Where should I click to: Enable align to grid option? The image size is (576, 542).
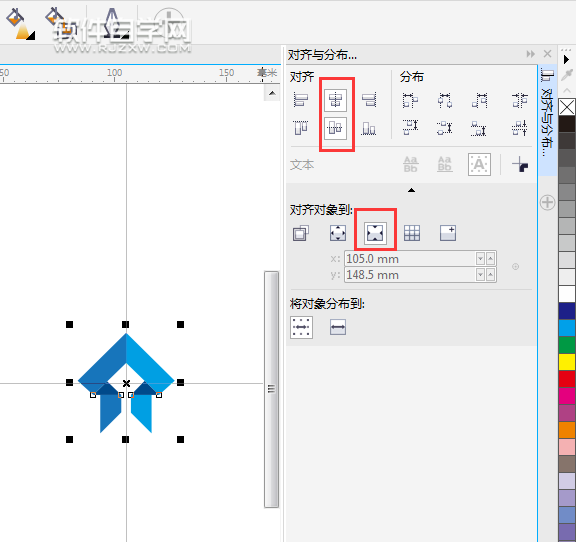tap(411, 233)
